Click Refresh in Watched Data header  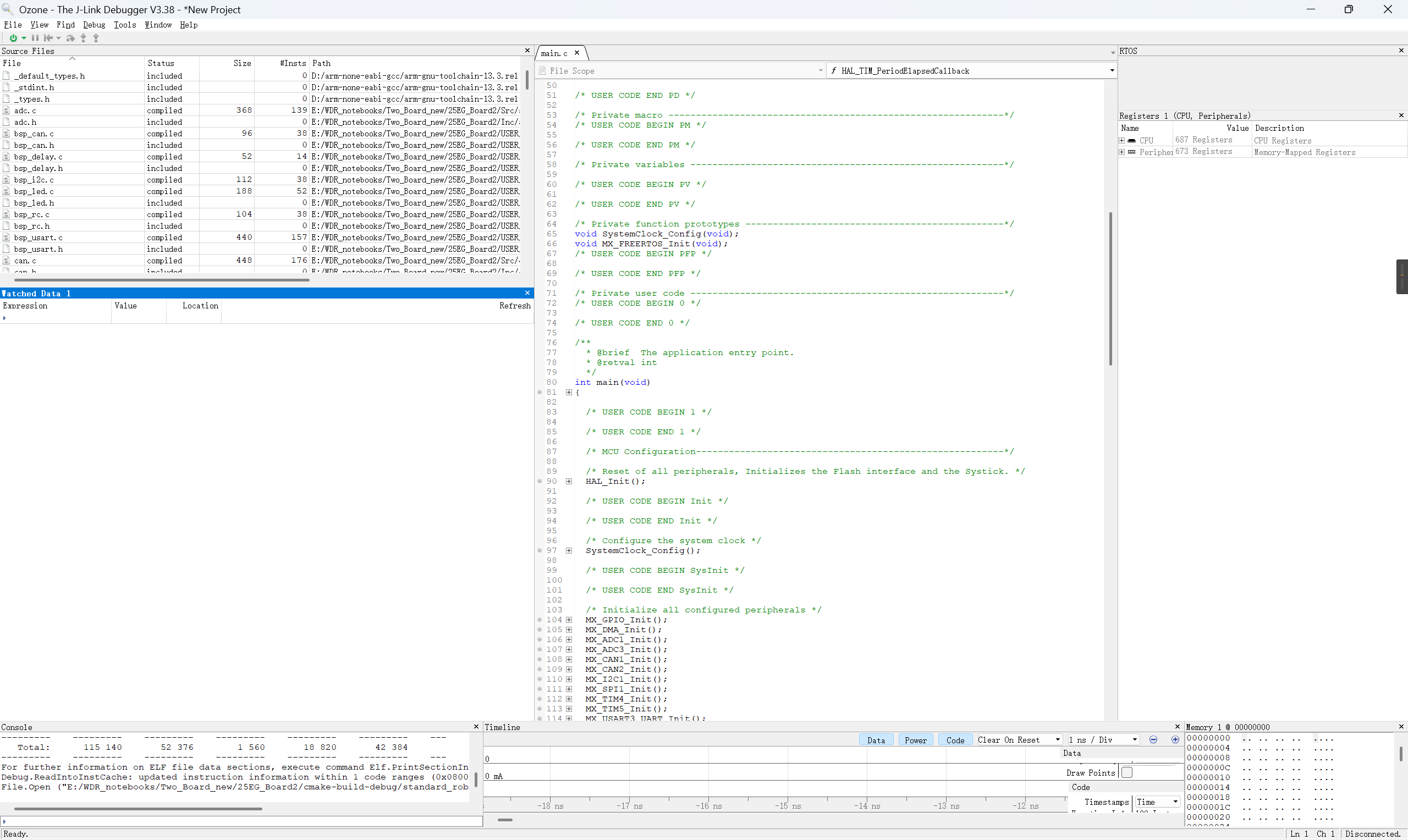click(x=515, y=306)
